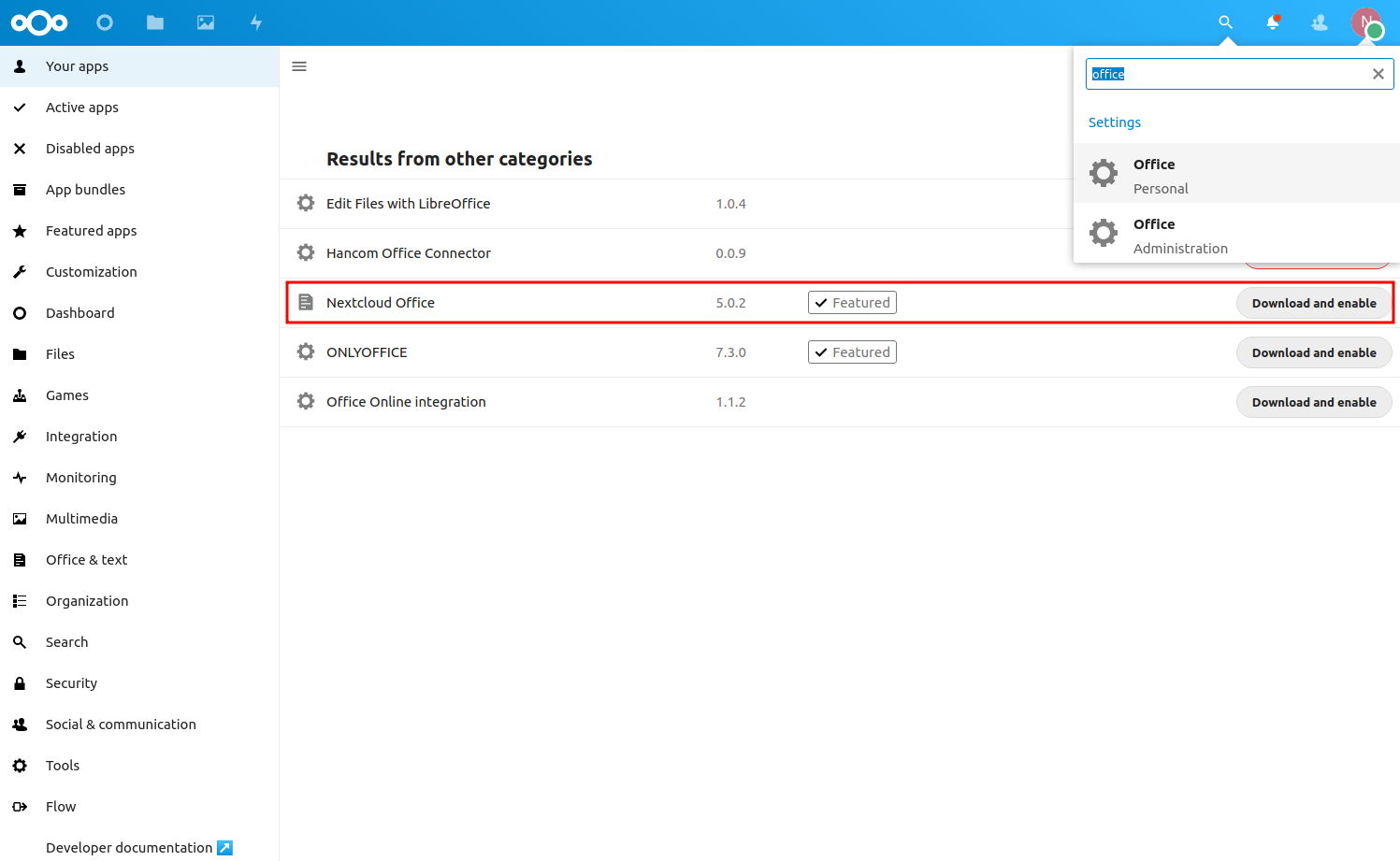
Task: Select the ONLYOFFICE app name
Action: pos(367,352)
